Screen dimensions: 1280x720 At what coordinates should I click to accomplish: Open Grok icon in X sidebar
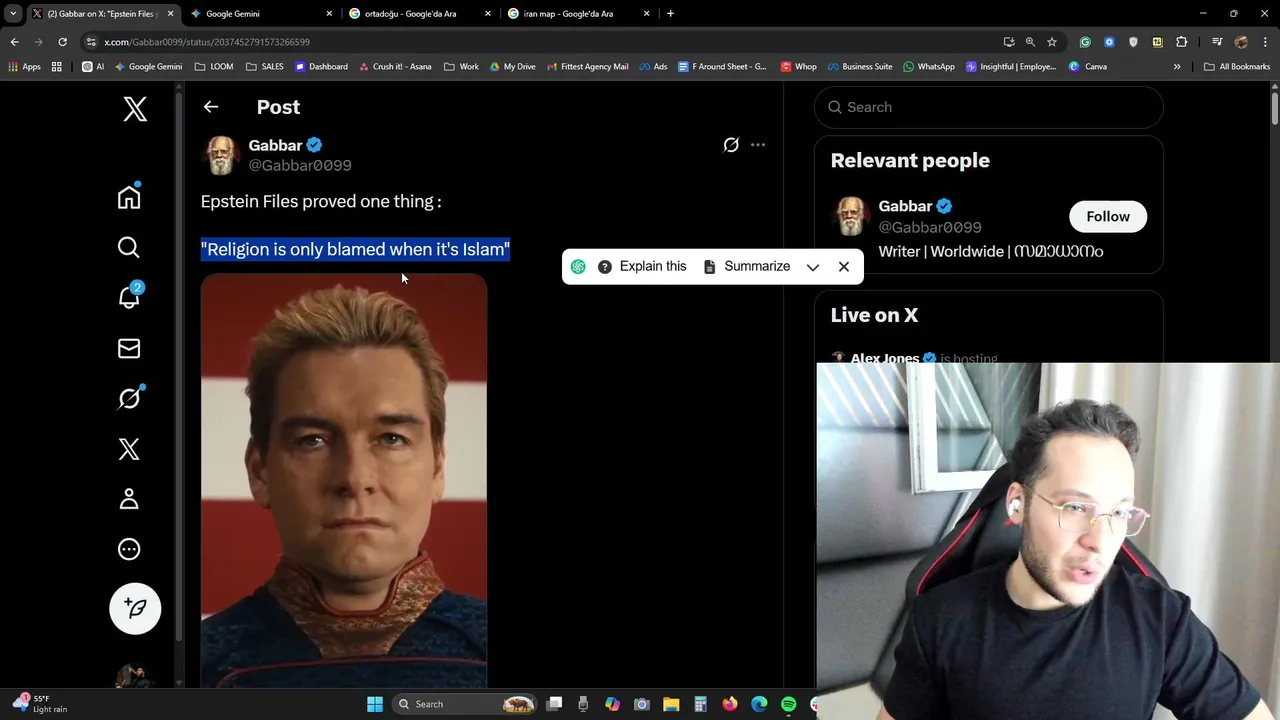pyautogui.click(x=129, y=398)
